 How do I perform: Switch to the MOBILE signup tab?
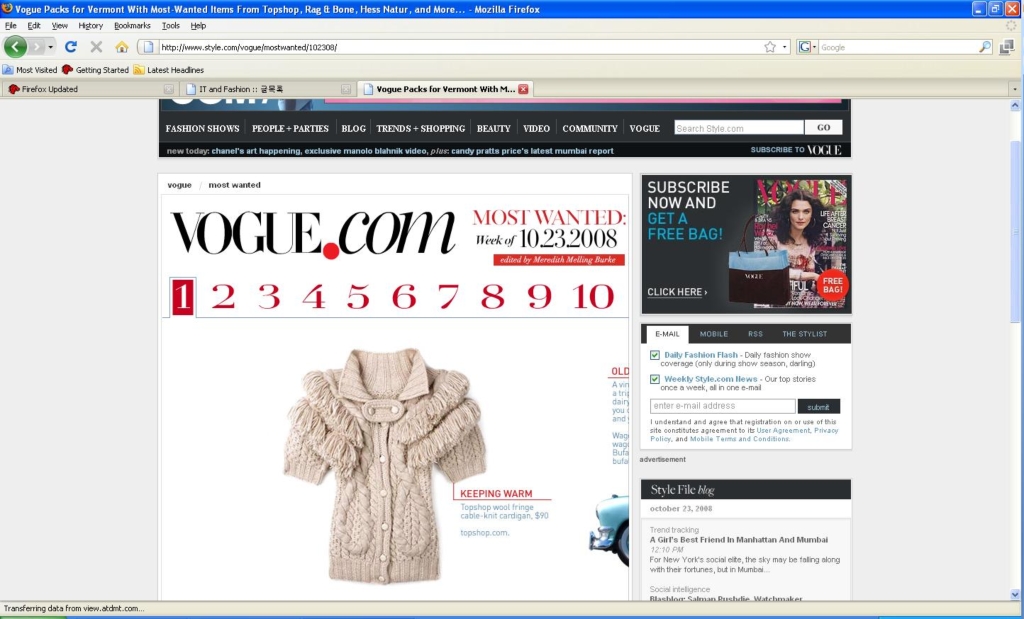click(x=714, y=334)
